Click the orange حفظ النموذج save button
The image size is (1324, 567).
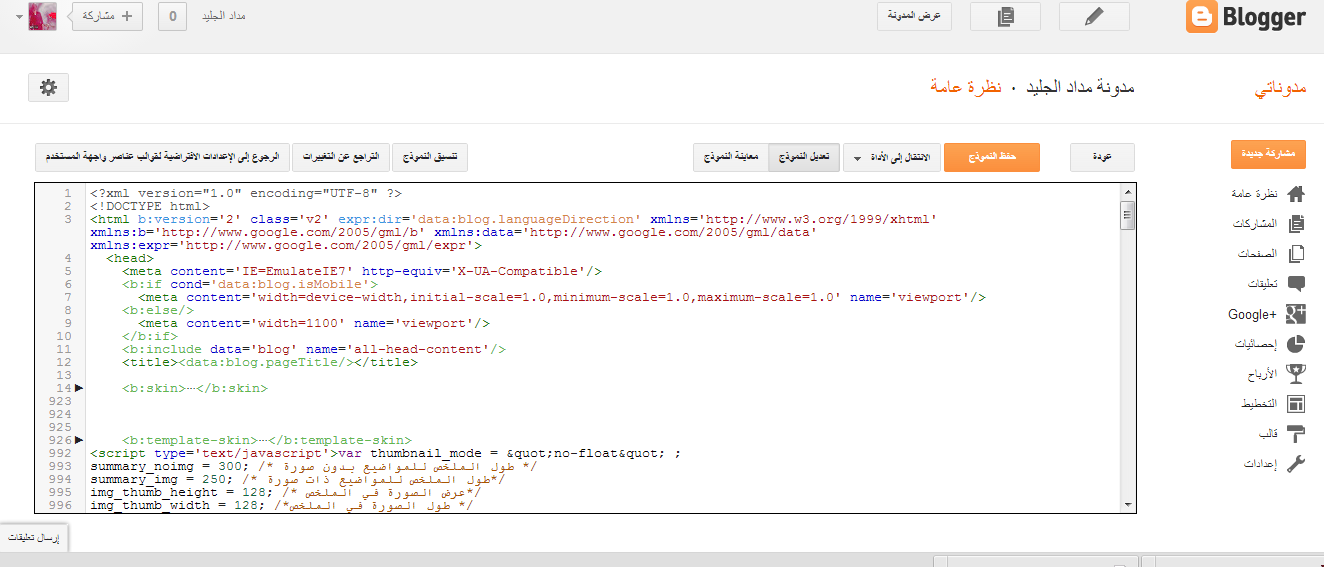[992, 158]
